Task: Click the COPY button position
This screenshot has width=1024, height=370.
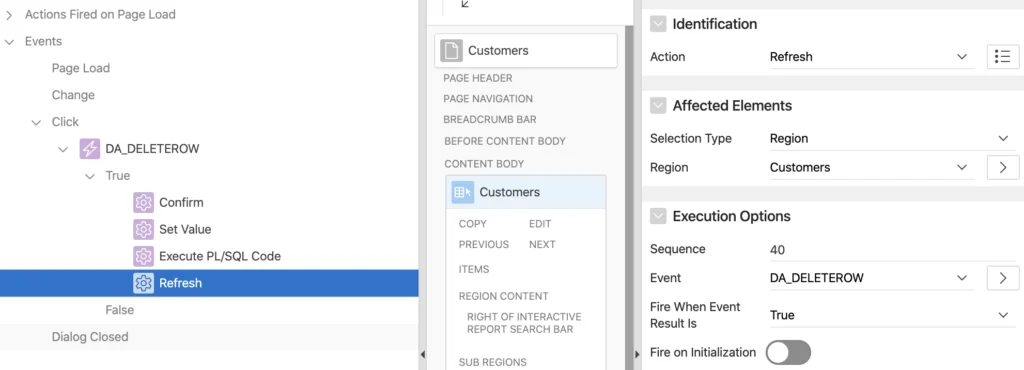Action: (473, 224)
